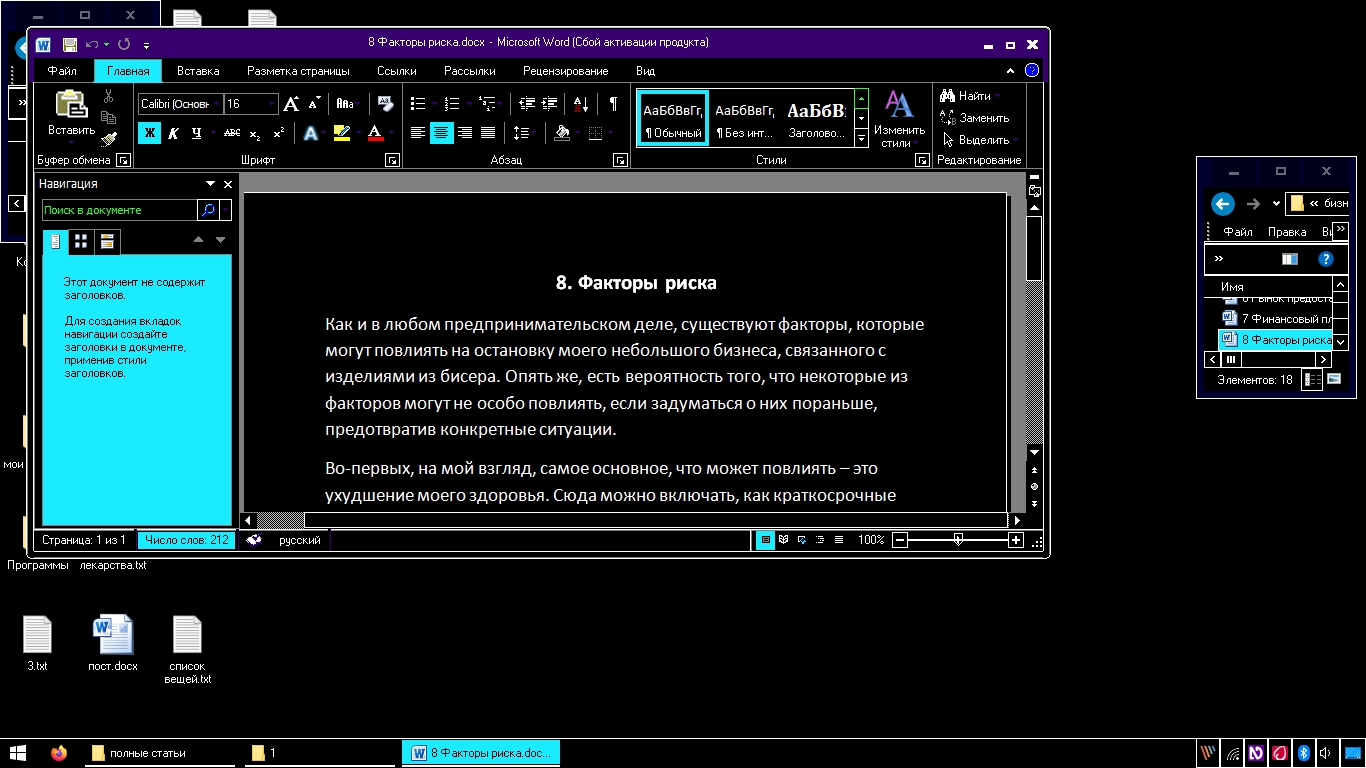Click the word count status (Число слов: 212)
The height and width of the screenshot is (768, 1366).
click(186, 540)
